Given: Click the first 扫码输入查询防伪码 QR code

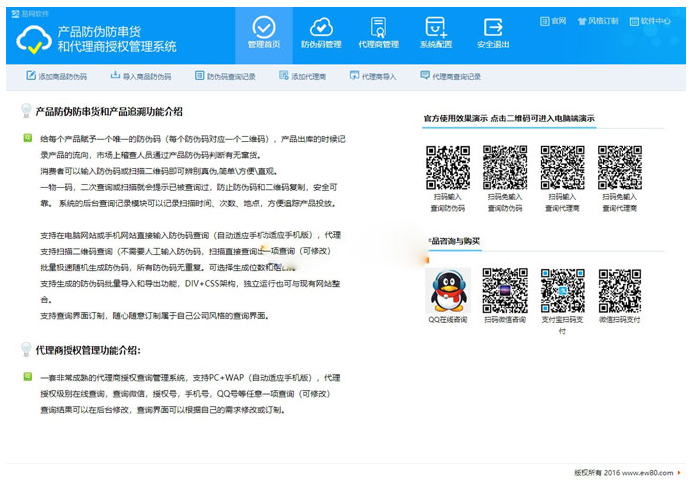Looking at the screenshot, I should [x=447, y=167].
